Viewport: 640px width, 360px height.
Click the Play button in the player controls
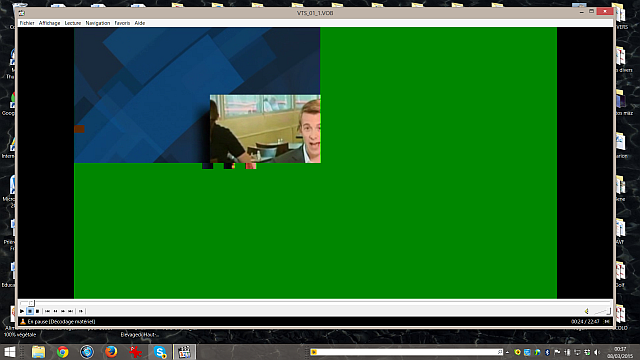pos(22,311)
